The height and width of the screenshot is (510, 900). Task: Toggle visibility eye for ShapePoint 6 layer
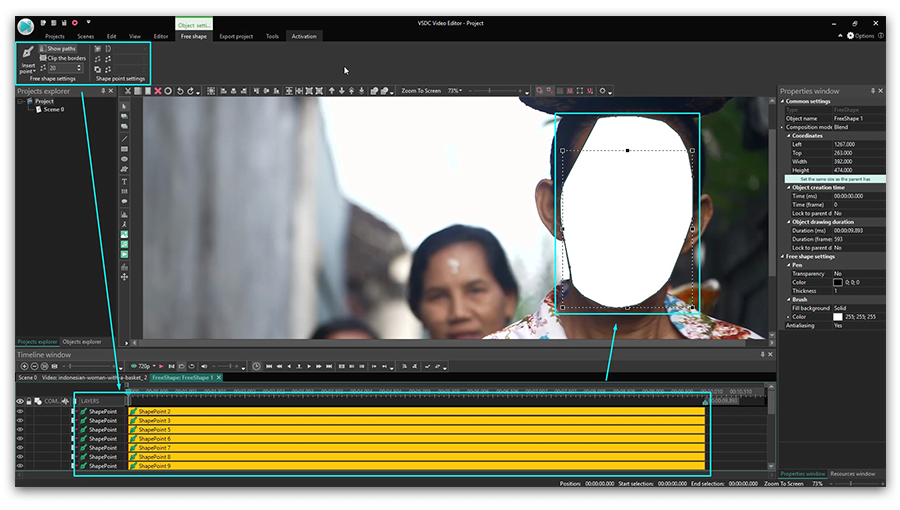click(x=20, y=439)
